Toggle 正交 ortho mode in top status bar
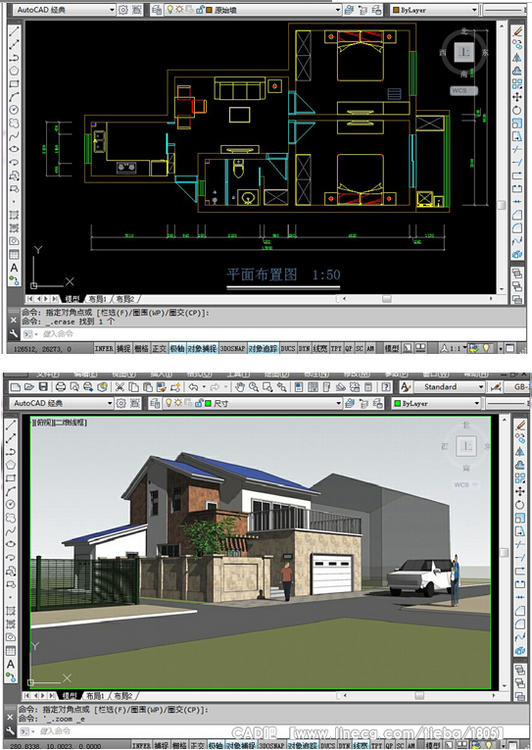Screen dimensions: 532x750 (x=159, y=349)
